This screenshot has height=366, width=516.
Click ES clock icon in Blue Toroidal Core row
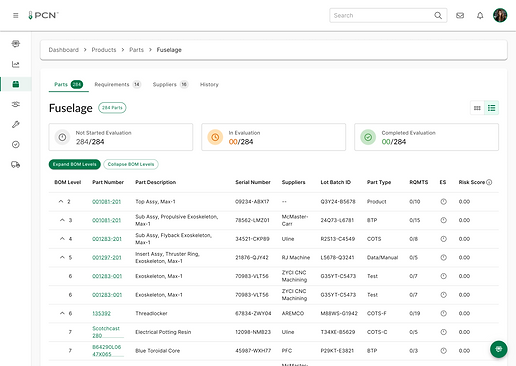(x=443, y=351)
